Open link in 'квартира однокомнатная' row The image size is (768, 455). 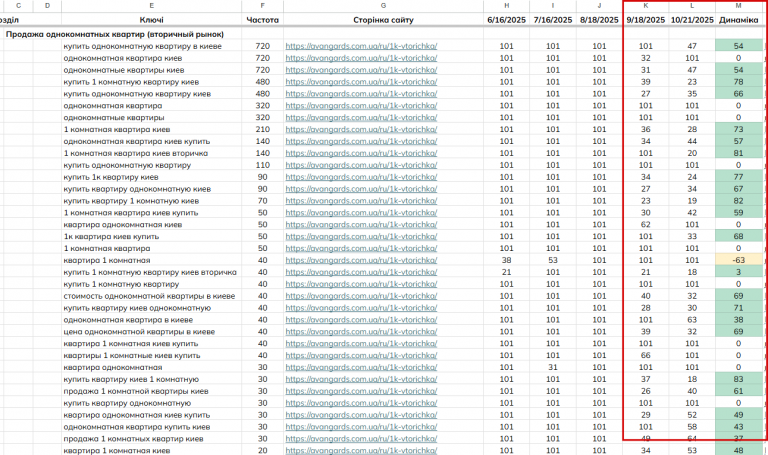[361, 367]
